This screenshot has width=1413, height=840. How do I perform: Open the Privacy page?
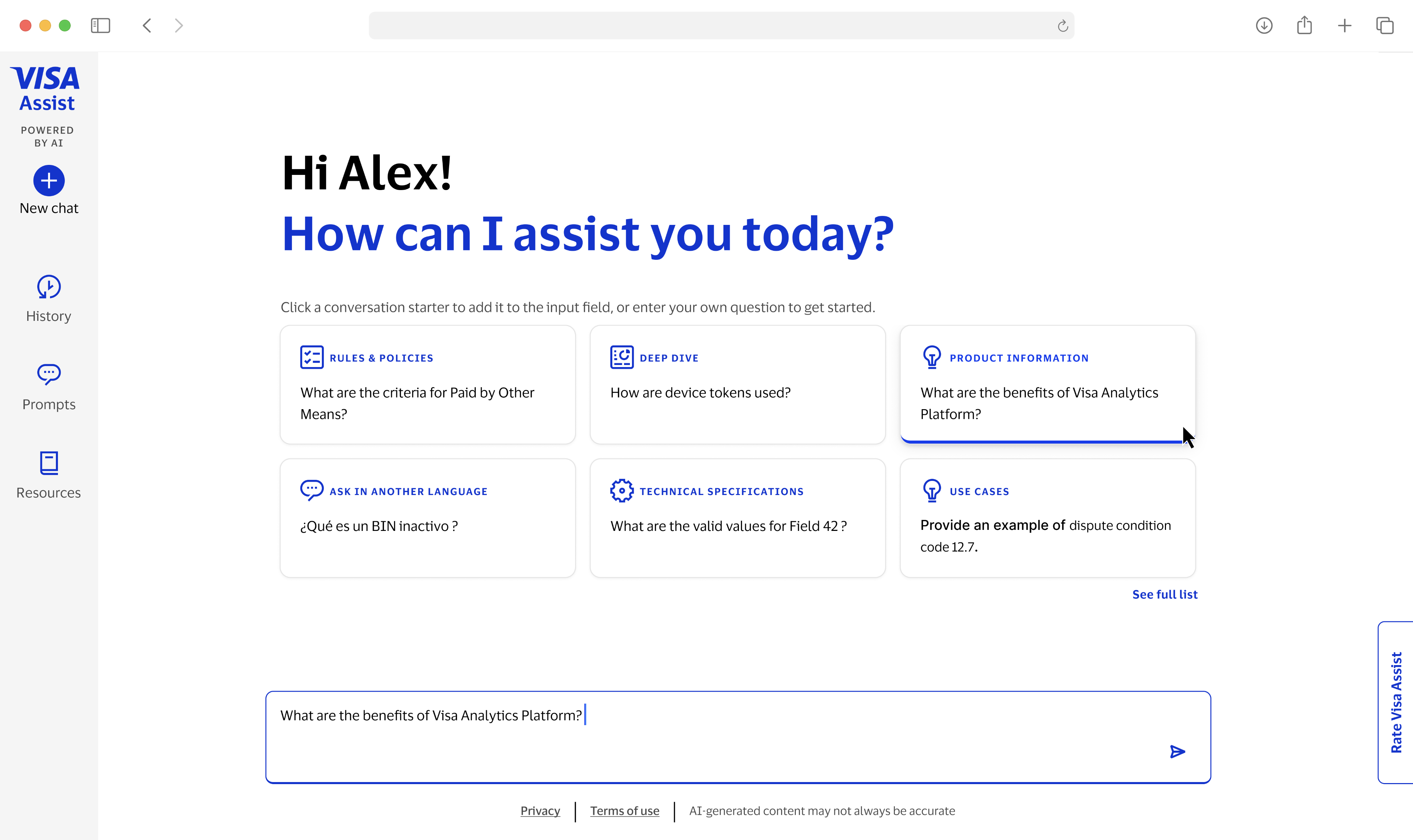tap(540, 811)
